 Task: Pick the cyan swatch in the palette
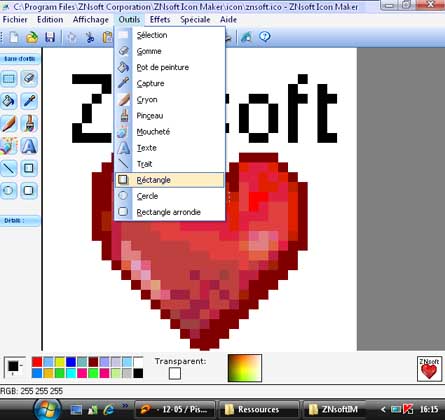click(71, 373)
